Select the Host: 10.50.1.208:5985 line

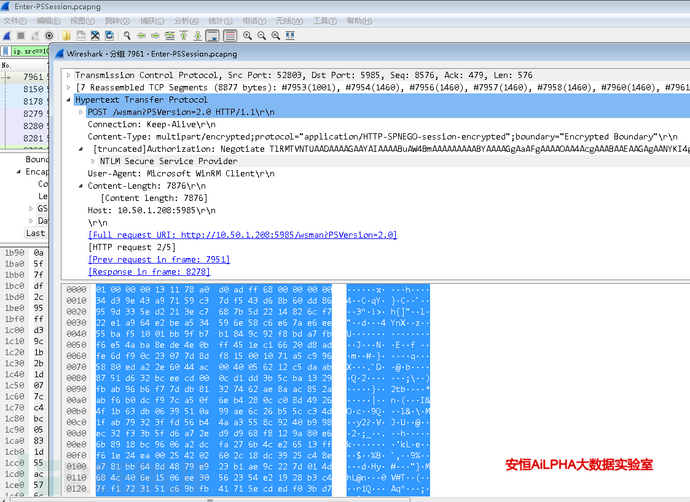point(151,211)
